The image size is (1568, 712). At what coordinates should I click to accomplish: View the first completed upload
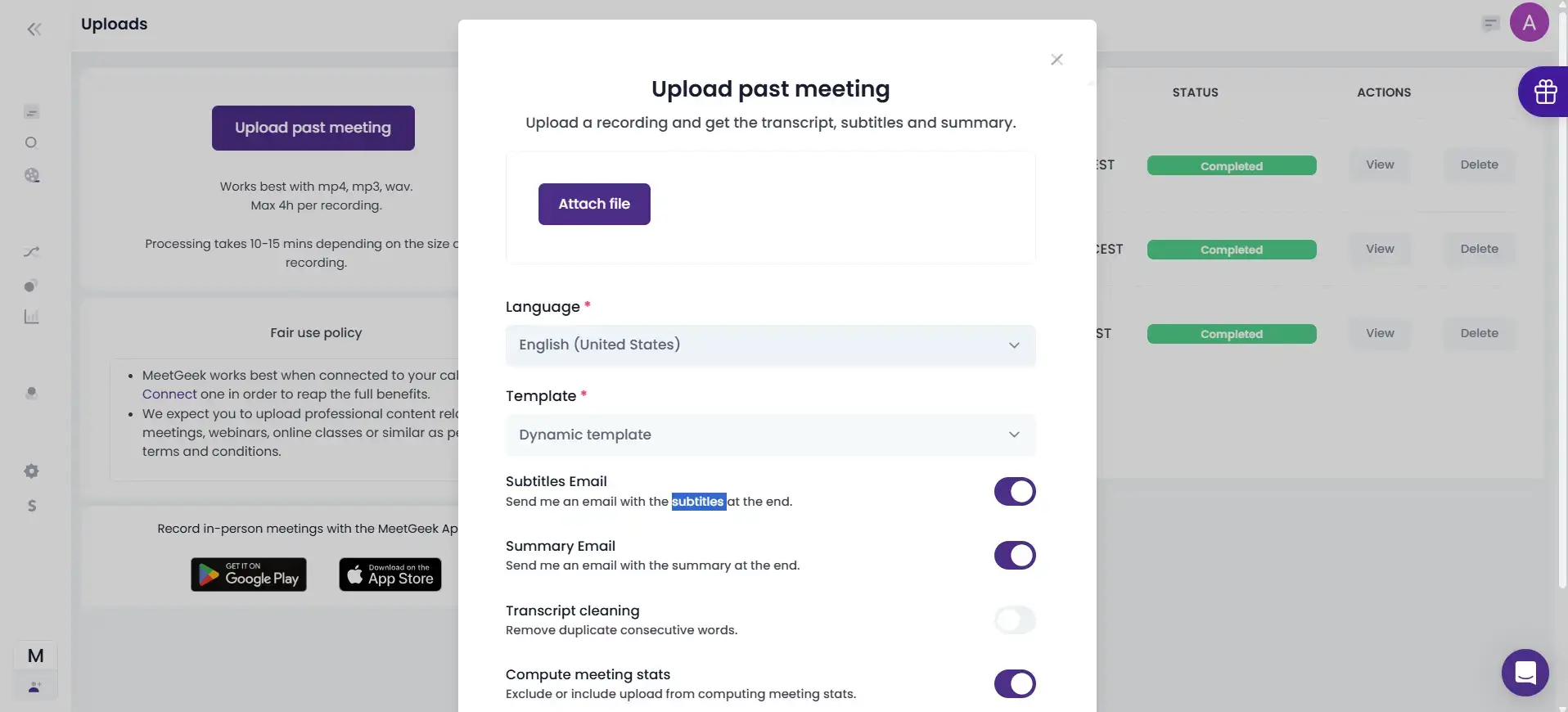point(1379,165)
